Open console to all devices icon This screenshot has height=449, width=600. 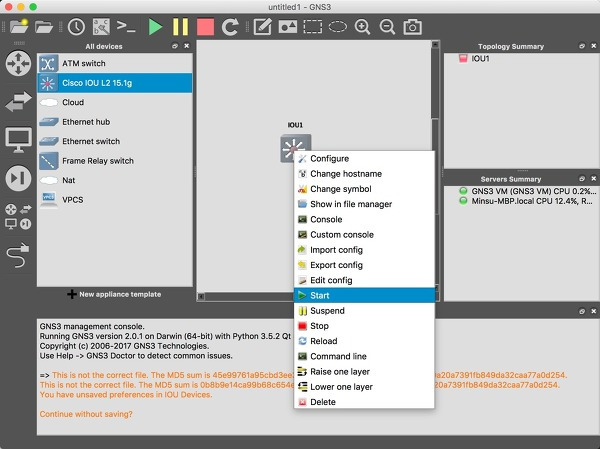click(x=126, y=27)
